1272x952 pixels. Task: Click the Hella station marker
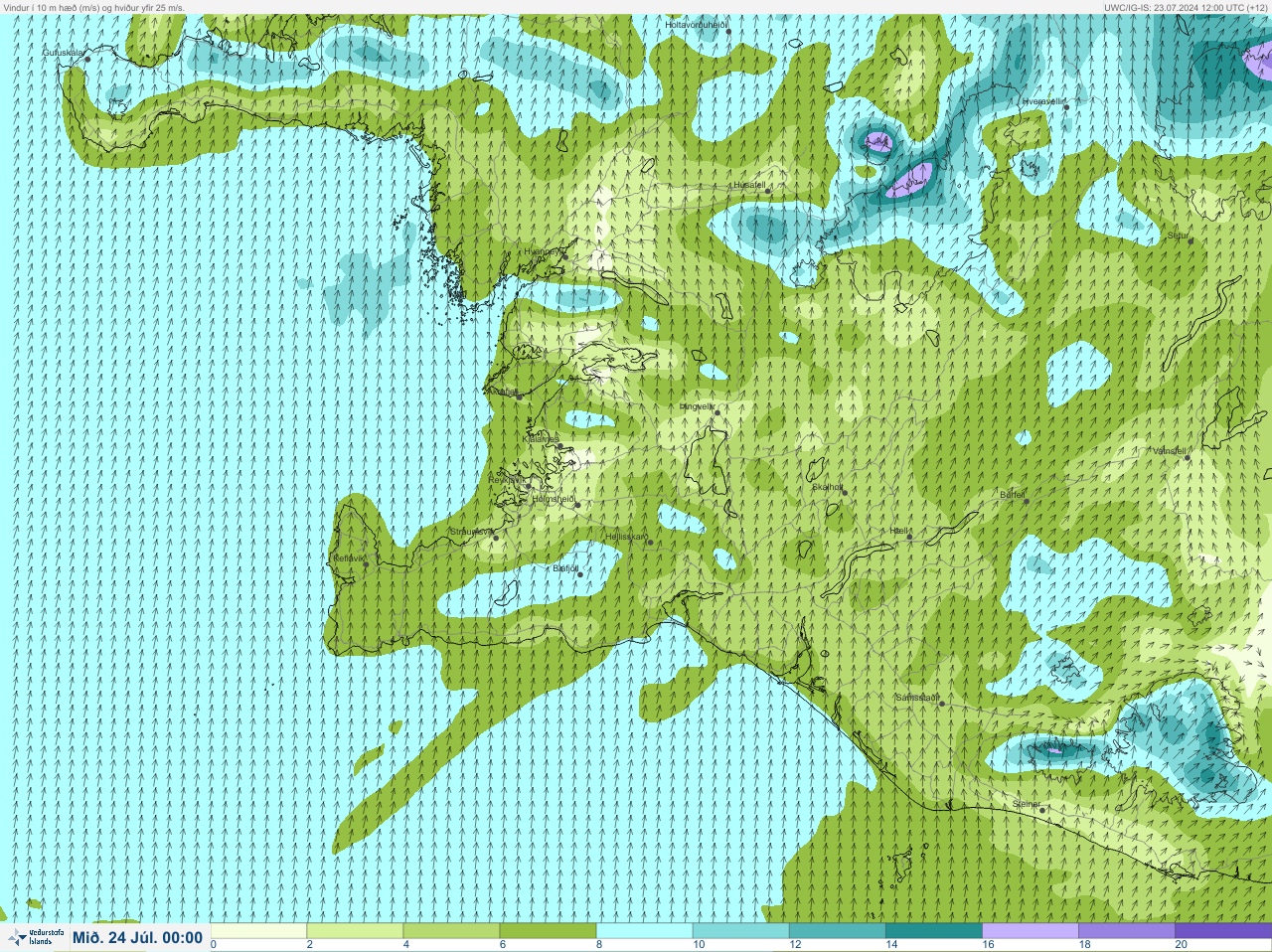tap(909, 538)
